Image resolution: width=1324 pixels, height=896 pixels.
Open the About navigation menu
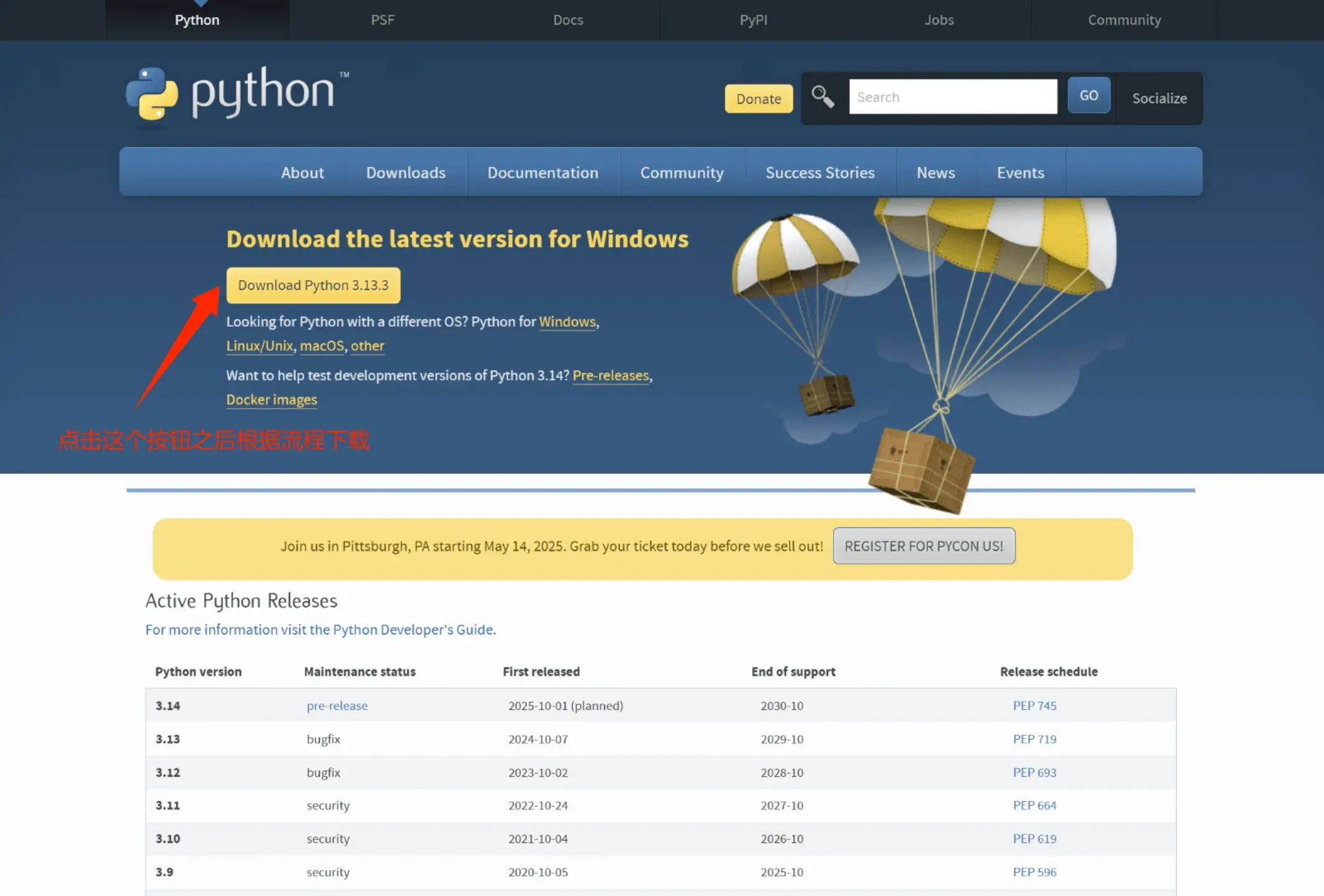[x=302, y=173]
